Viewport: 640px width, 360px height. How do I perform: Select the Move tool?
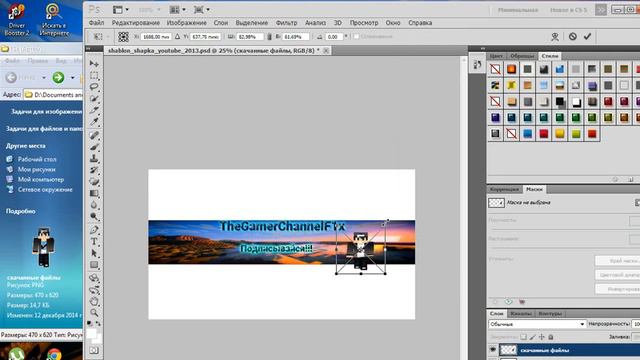[x=94, y=64]
